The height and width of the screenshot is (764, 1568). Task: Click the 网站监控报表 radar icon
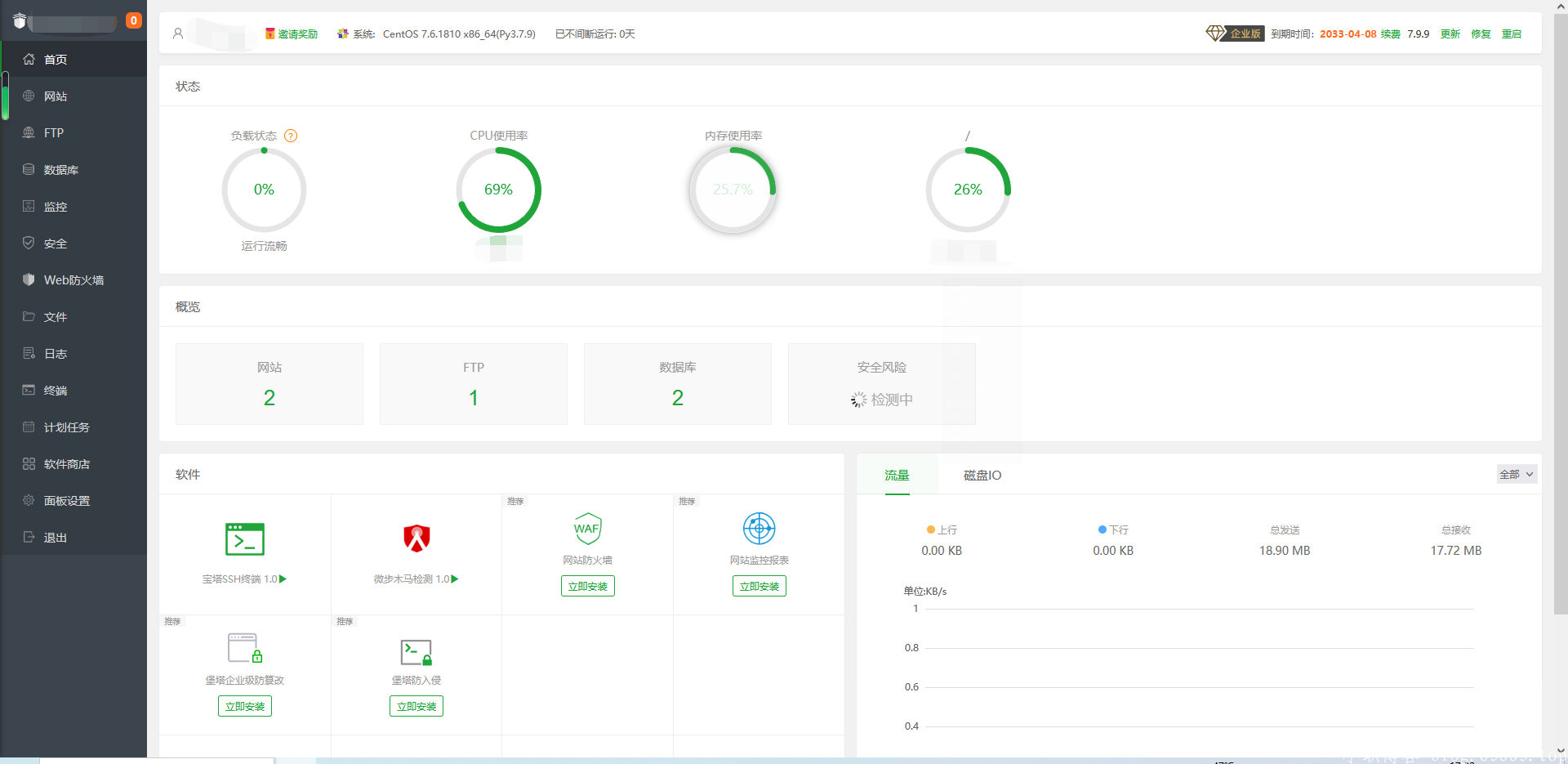click(x=759, y=529)
